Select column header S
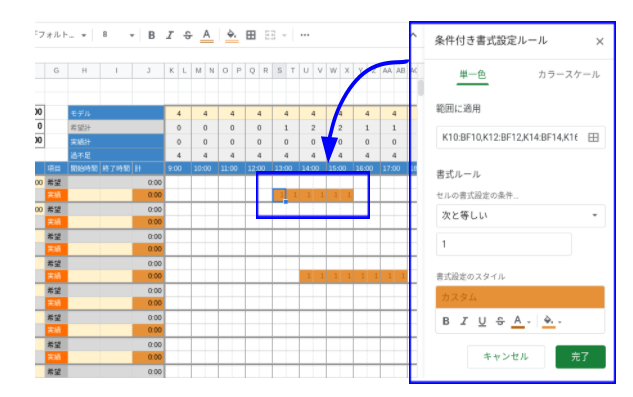 279,70
